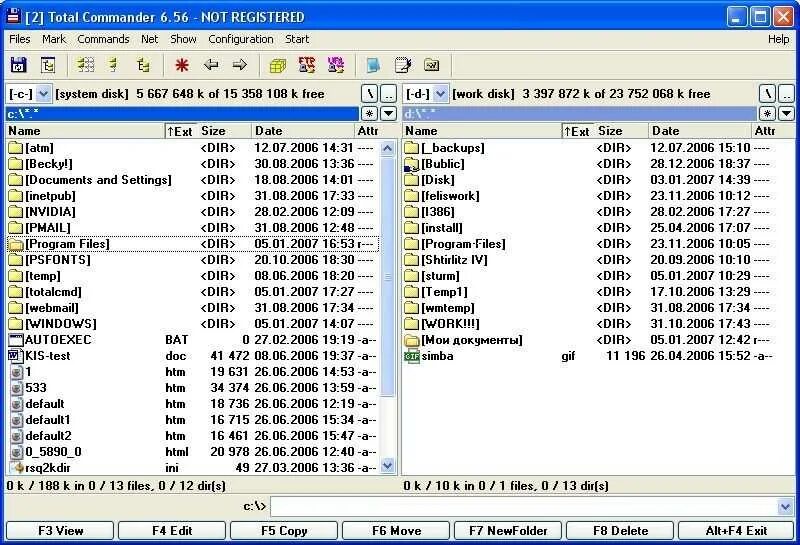This screenshot has width=800, height=545.
Task: Go back with the left arrow icon
Action: tap(211, 65)
